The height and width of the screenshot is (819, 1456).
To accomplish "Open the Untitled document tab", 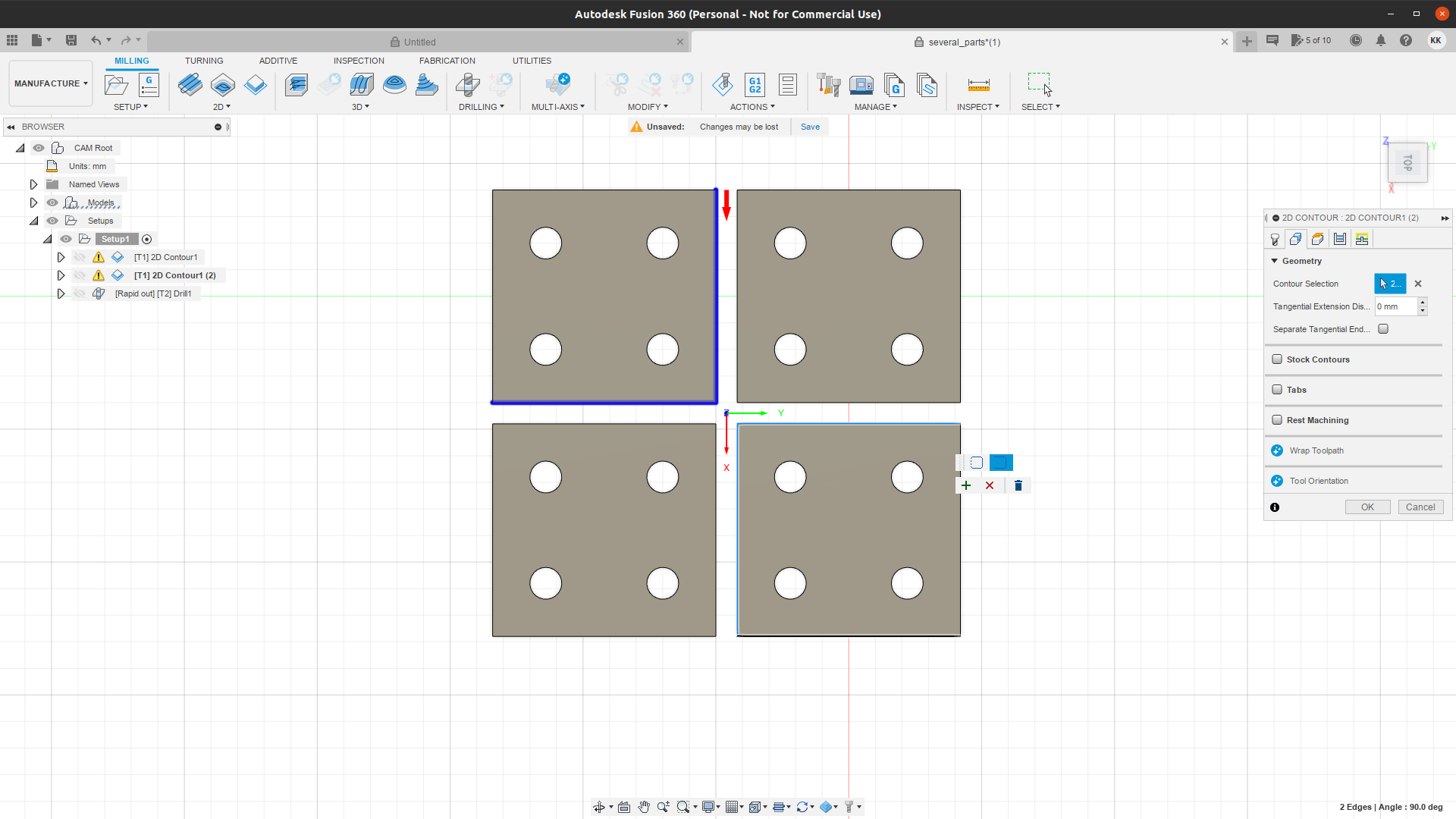I will tap(419, 42).
